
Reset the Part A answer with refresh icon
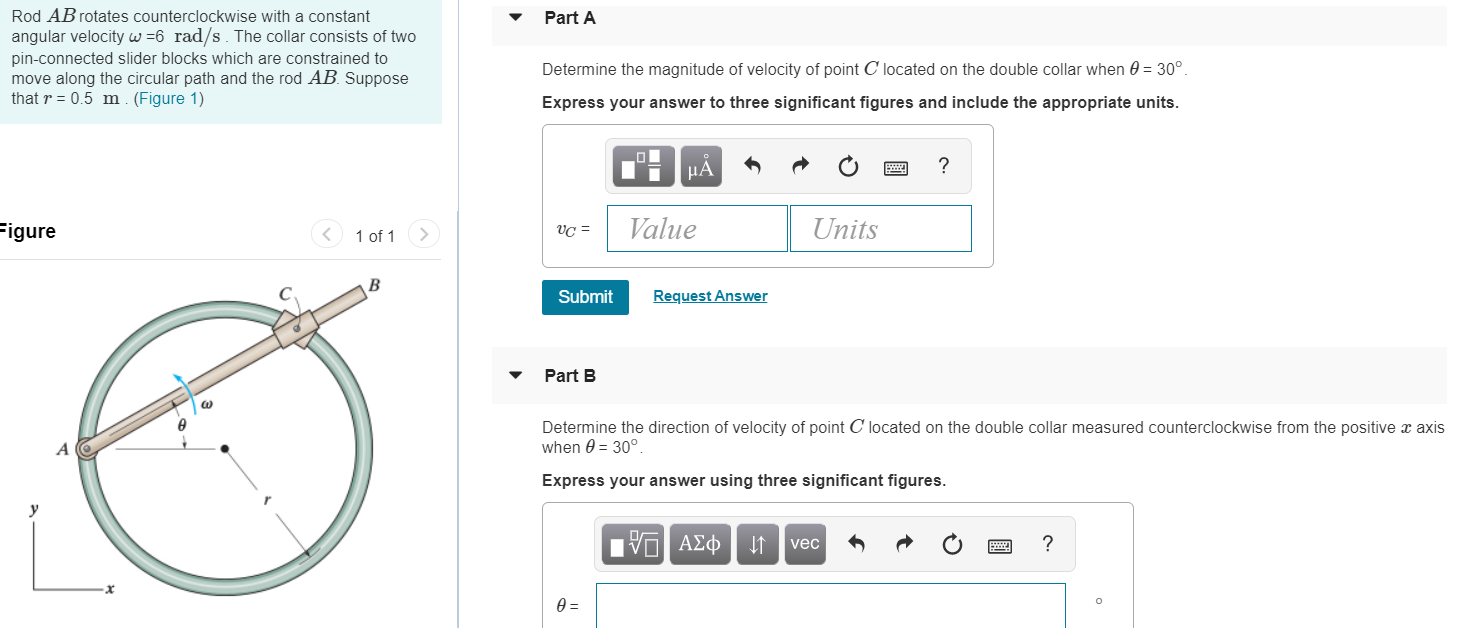(847, 166)
